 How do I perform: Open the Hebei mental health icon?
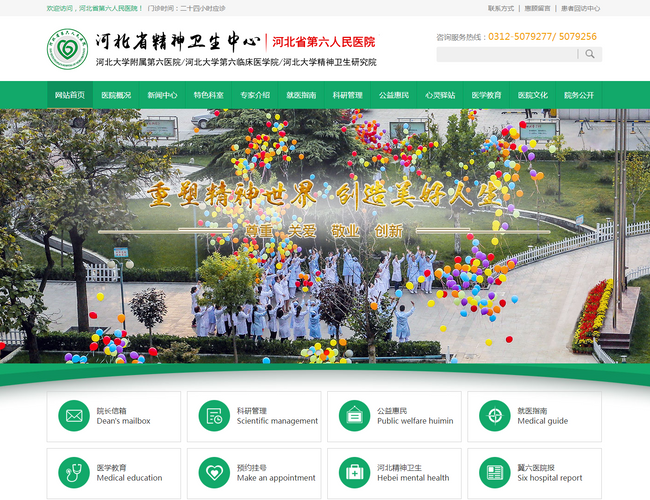(354, 472)
